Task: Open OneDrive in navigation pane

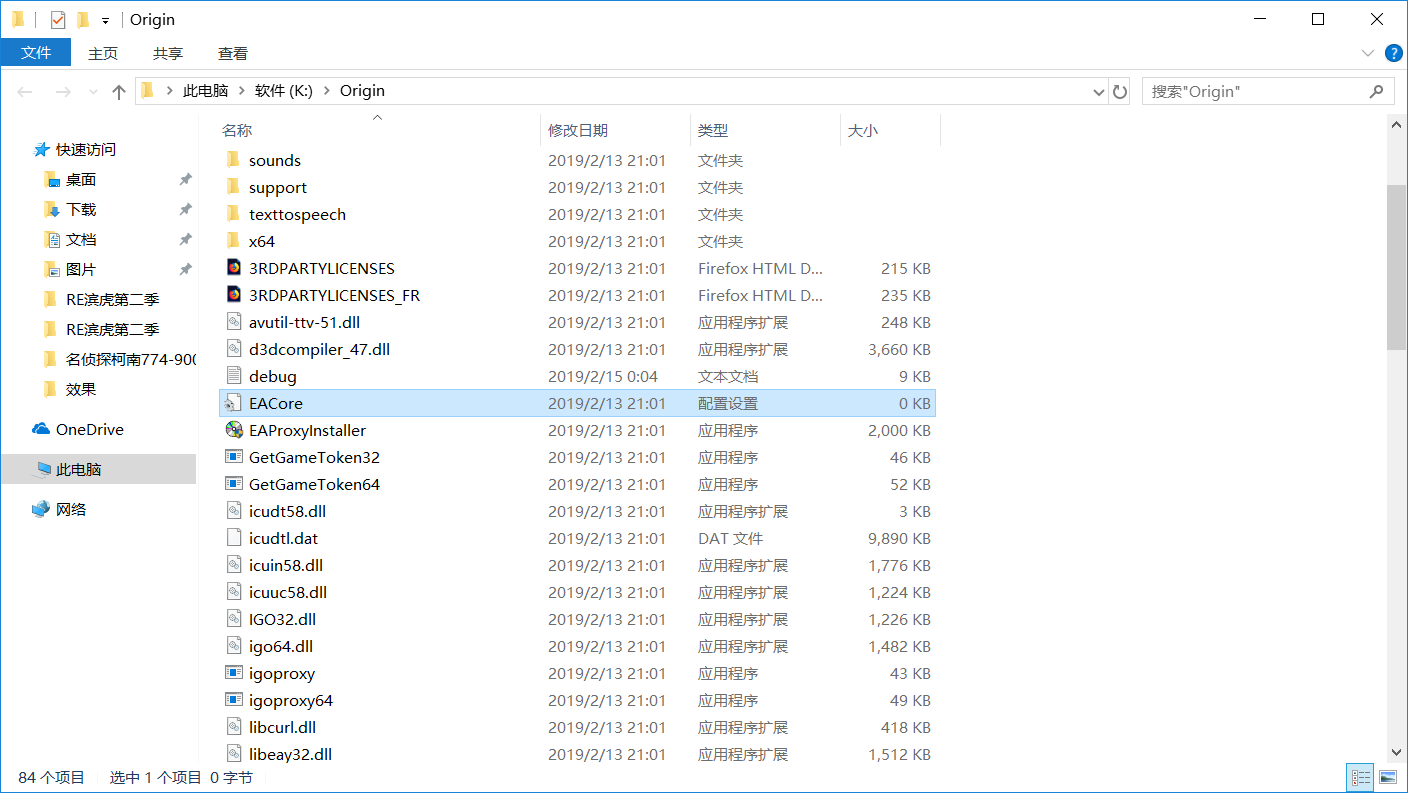Action: point(90,429)
